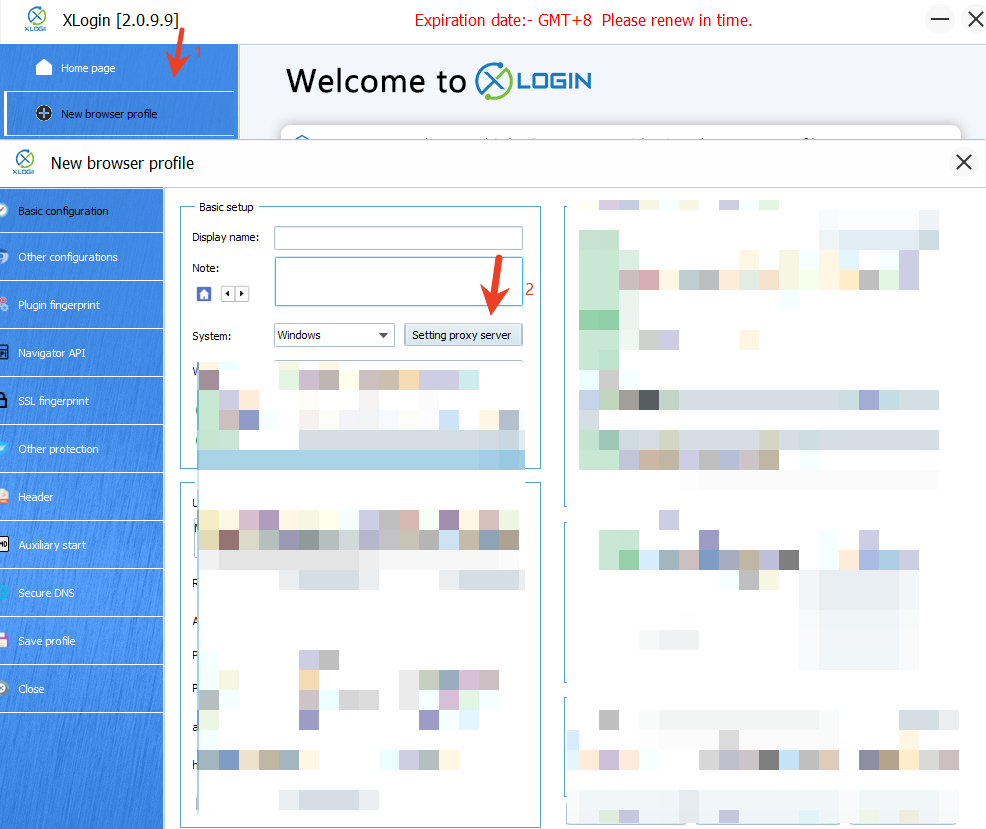
Task: Open the Other protection section
Action: (81, 449)
